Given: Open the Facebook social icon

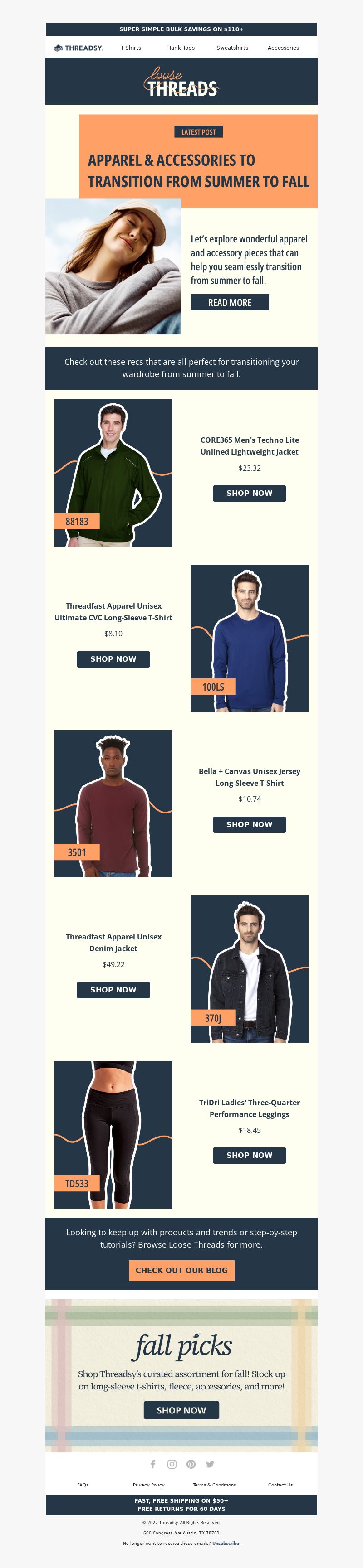Looking at the screenshot, I should click(153, 1464).
